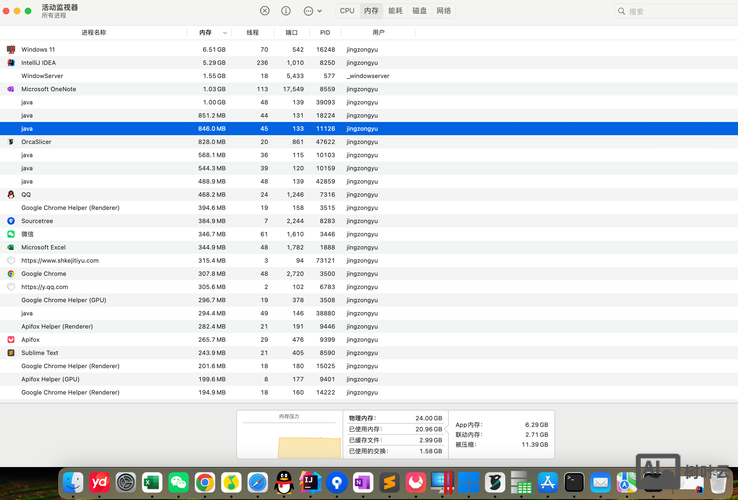
Task: Click the Sublime Text process icon
Action: tap(11, 353)
